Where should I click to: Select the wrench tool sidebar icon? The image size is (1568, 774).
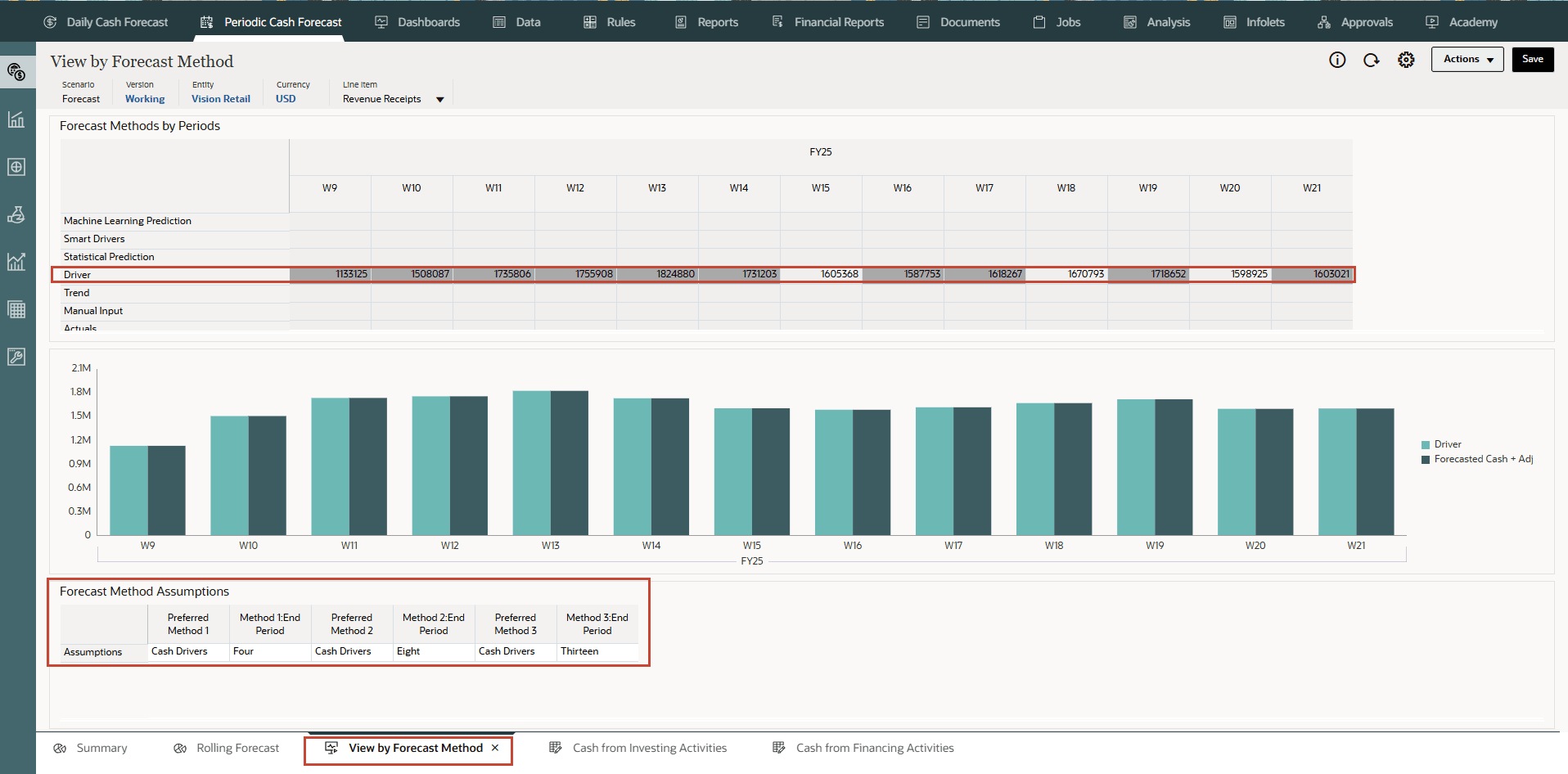coord(16,357)
